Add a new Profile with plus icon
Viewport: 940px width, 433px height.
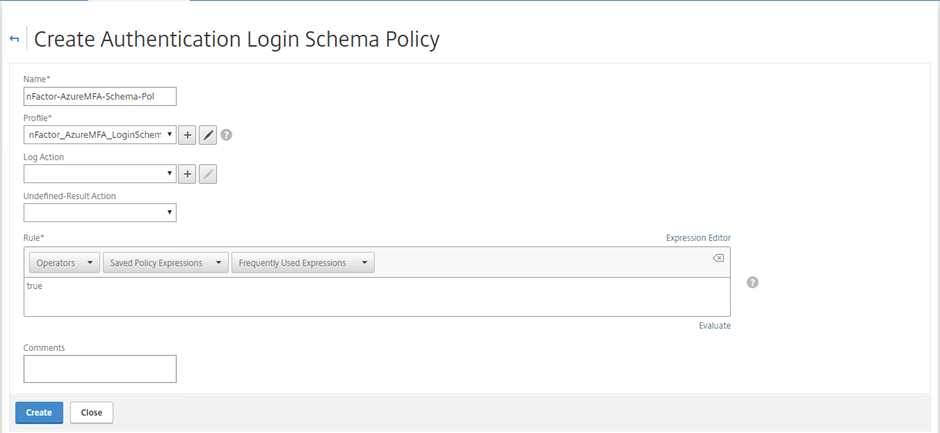[x=187, y=136]
